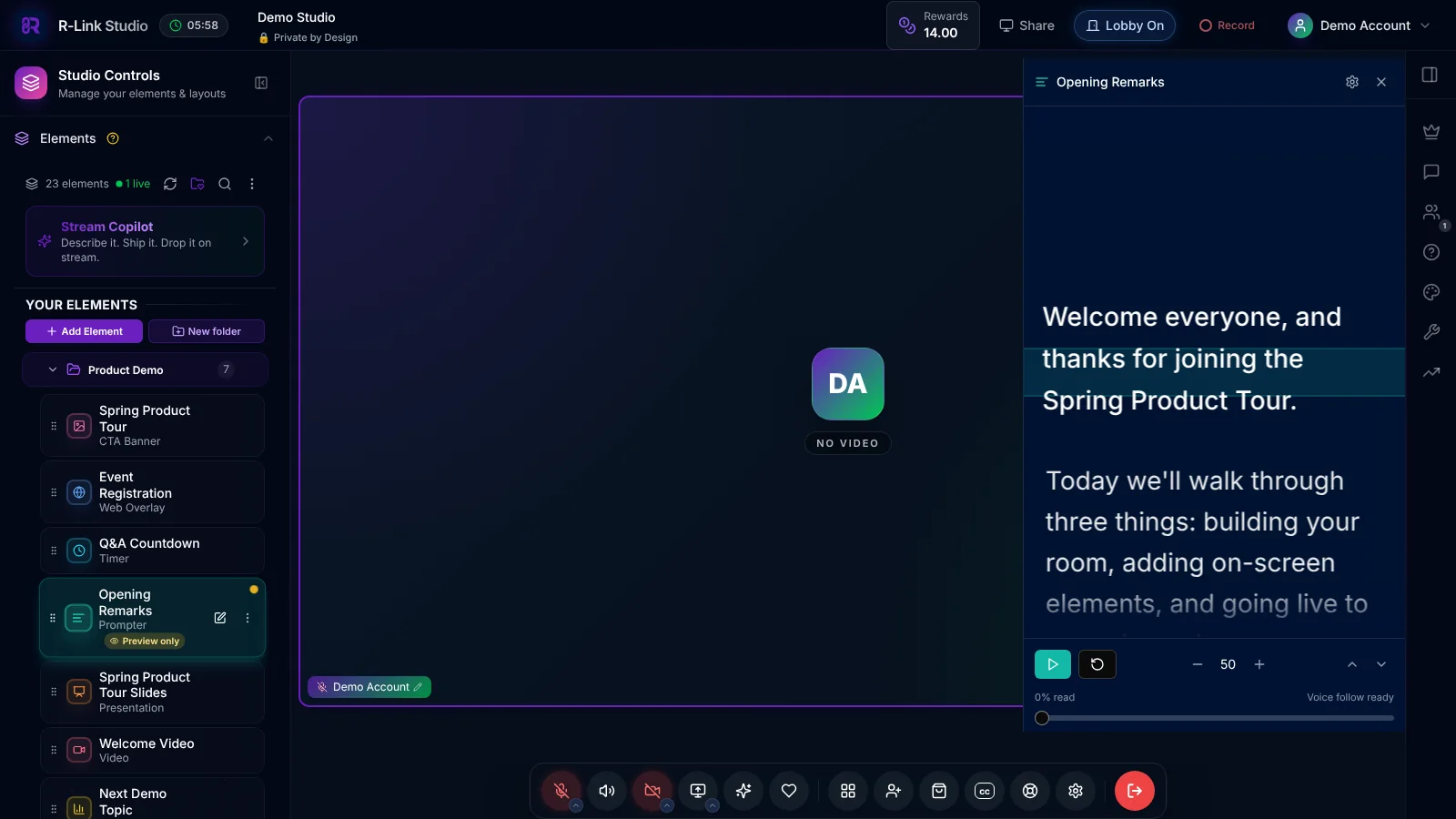Open the closed captions CC button
Viewport: 1456px width, 819px height.
click(985, 791)
